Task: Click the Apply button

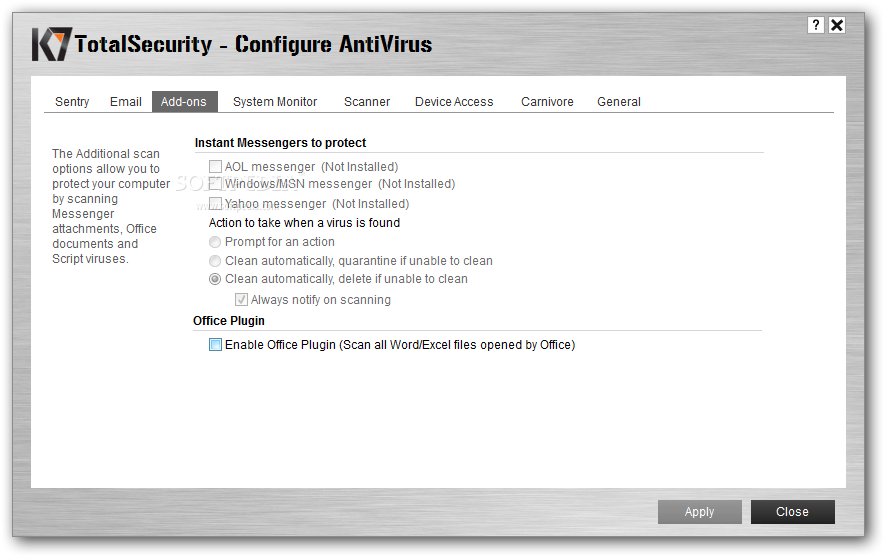Action: (x=699, y=512)
